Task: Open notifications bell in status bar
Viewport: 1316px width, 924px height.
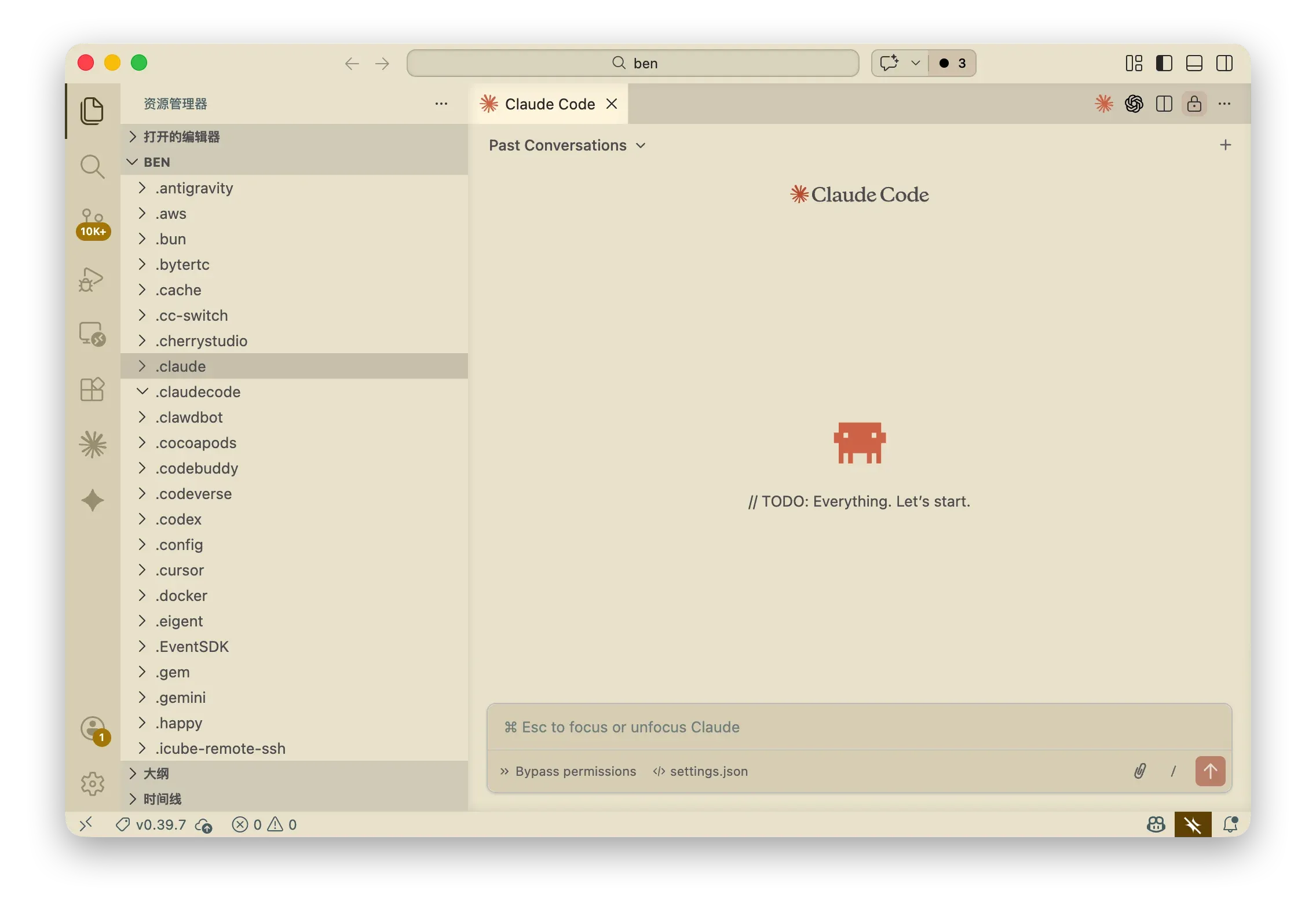Action: [x=1230, y=824]
